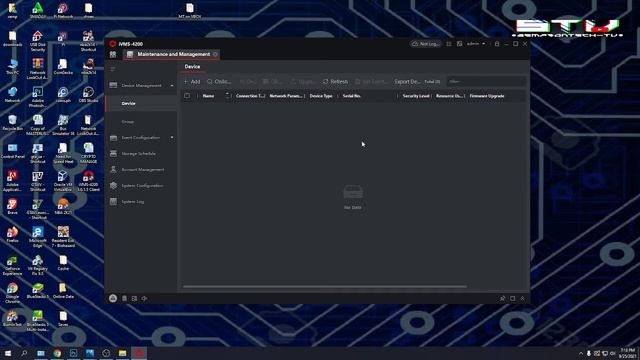Click the Export Device button
Screen dimensions: 640x360
pyautogui.click(x=407, y=82)
